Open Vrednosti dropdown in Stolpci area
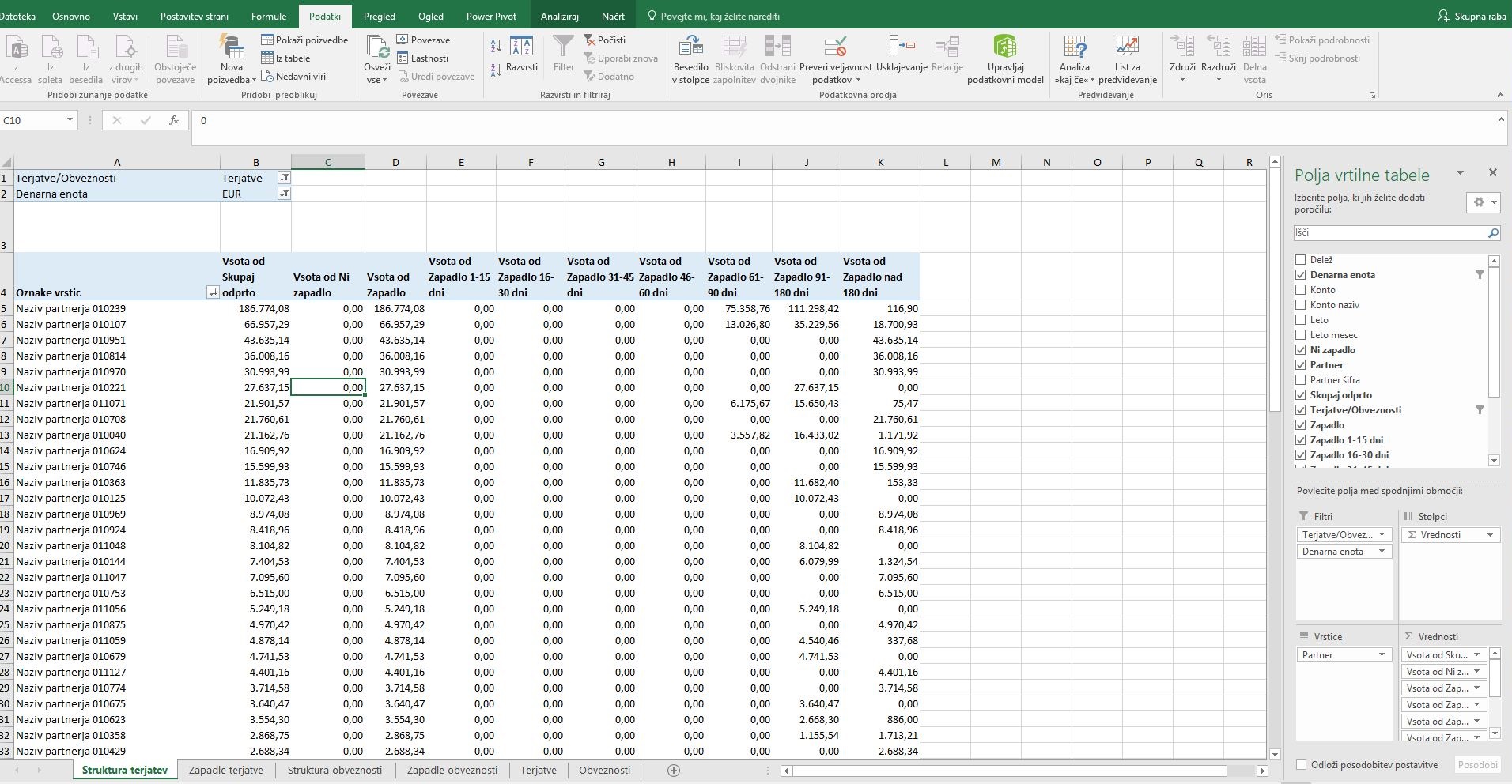 1490,535
